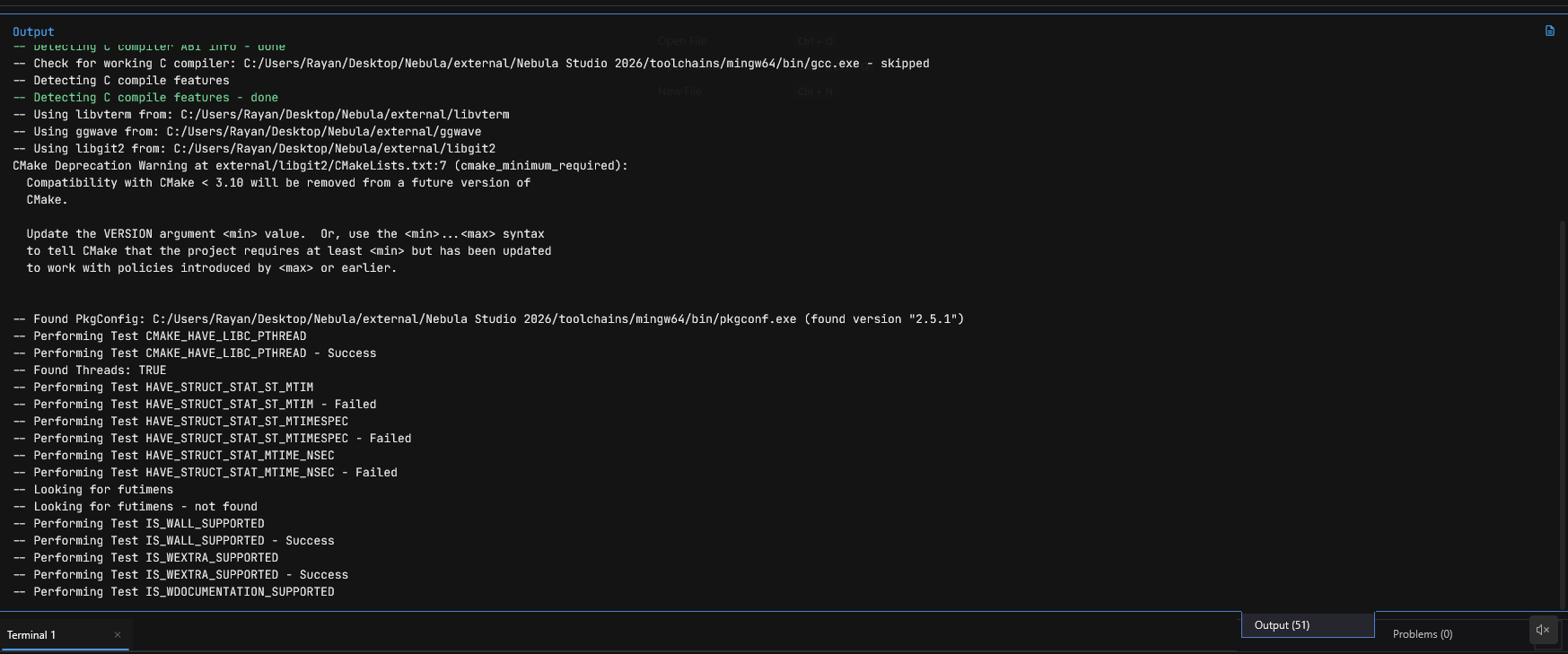
Task: Click the blue Output panel heading
Action: click(x=33, y=31)
